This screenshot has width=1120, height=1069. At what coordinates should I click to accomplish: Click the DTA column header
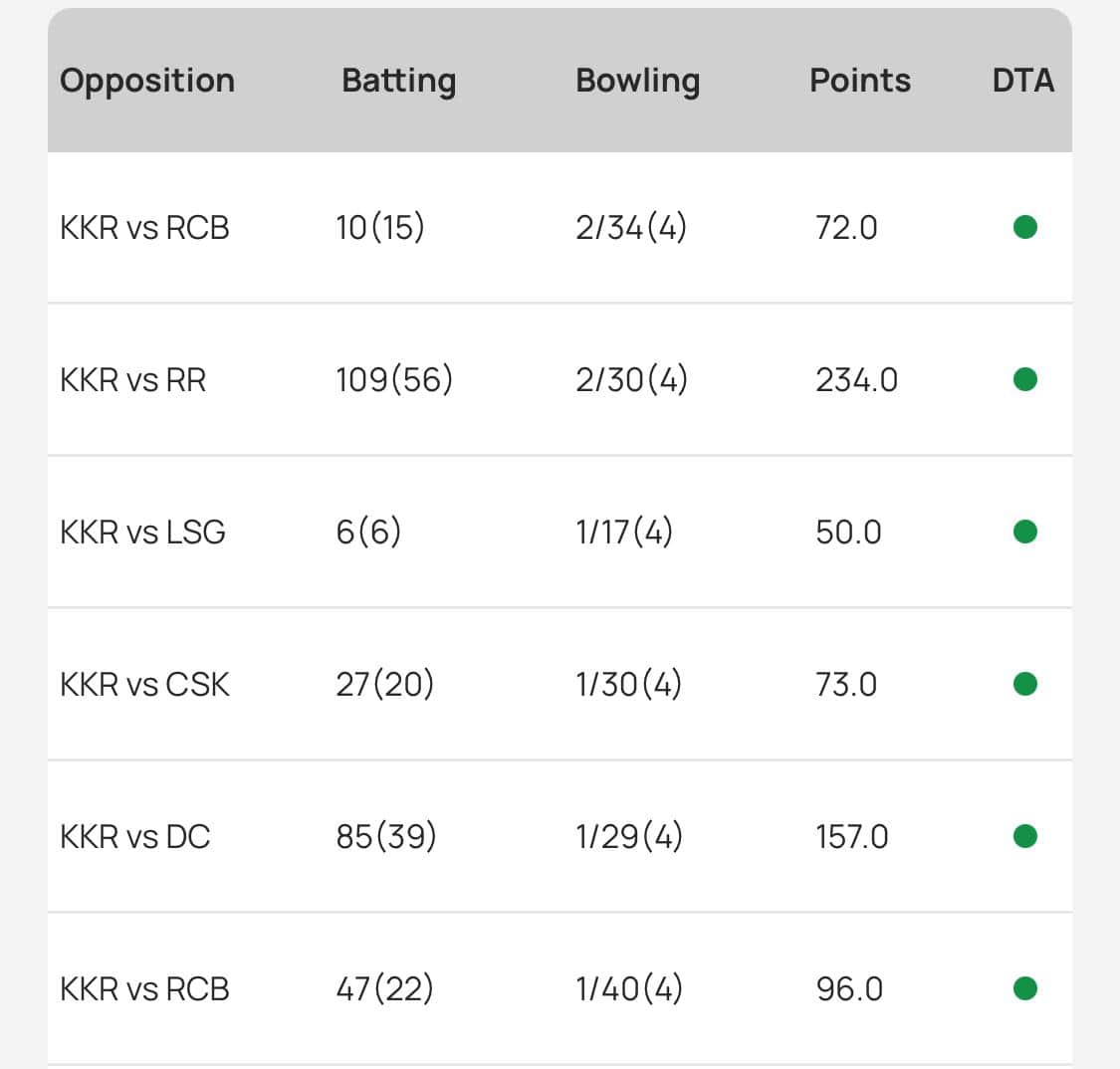point(1022,81)
